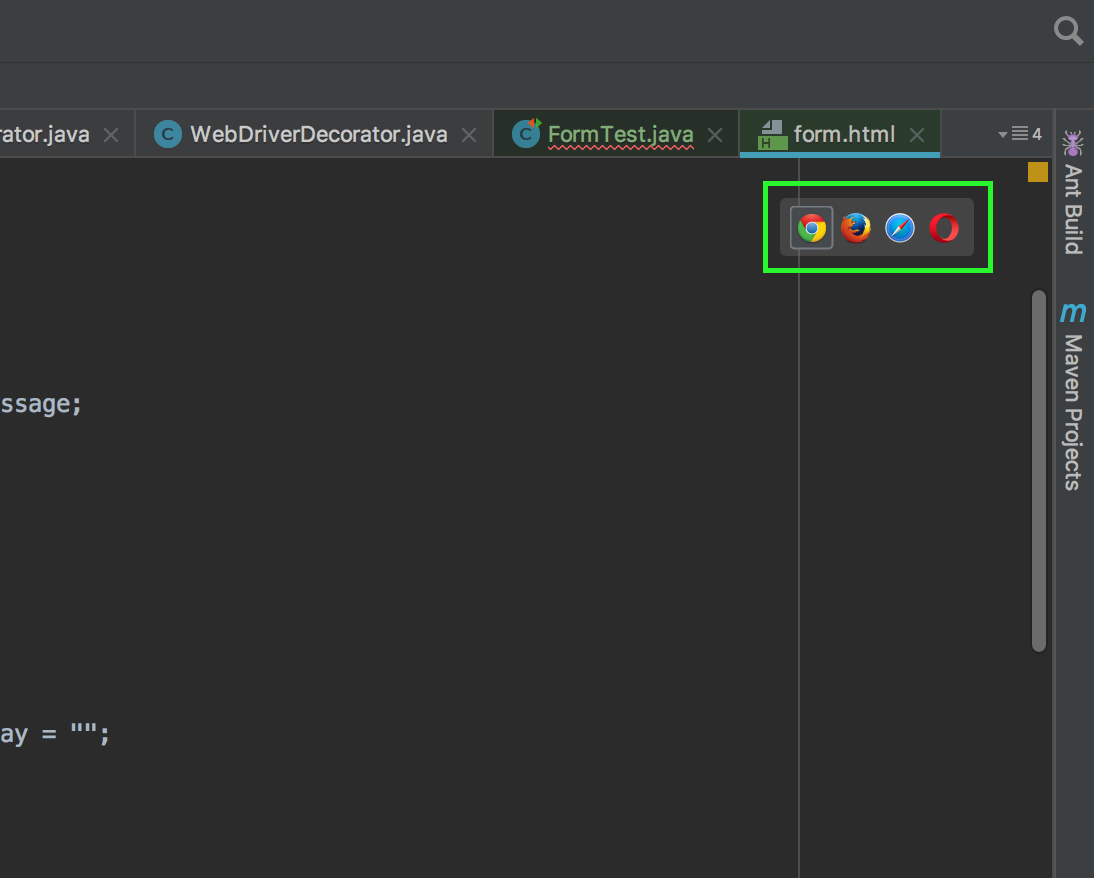
Task: Close the WebDriverDecorator.java tab
Action: (x=468, y=134)
